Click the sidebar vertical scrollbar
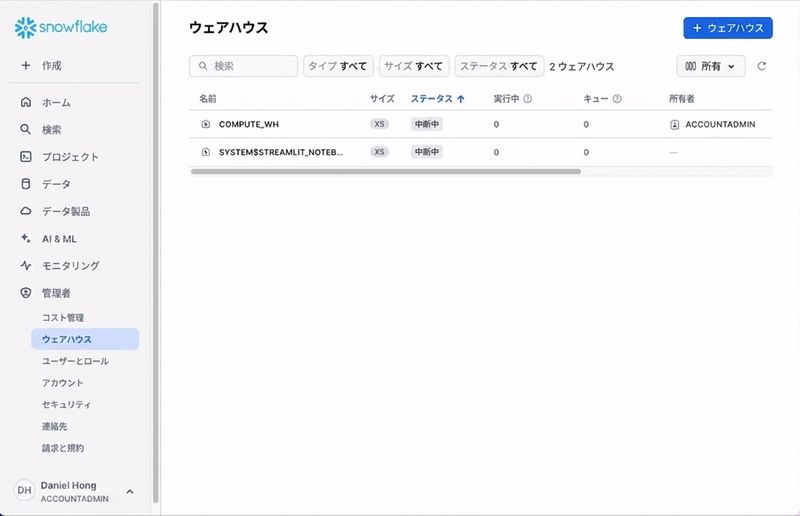The width and height of the screenshot is (800, 516). point(156,253)
